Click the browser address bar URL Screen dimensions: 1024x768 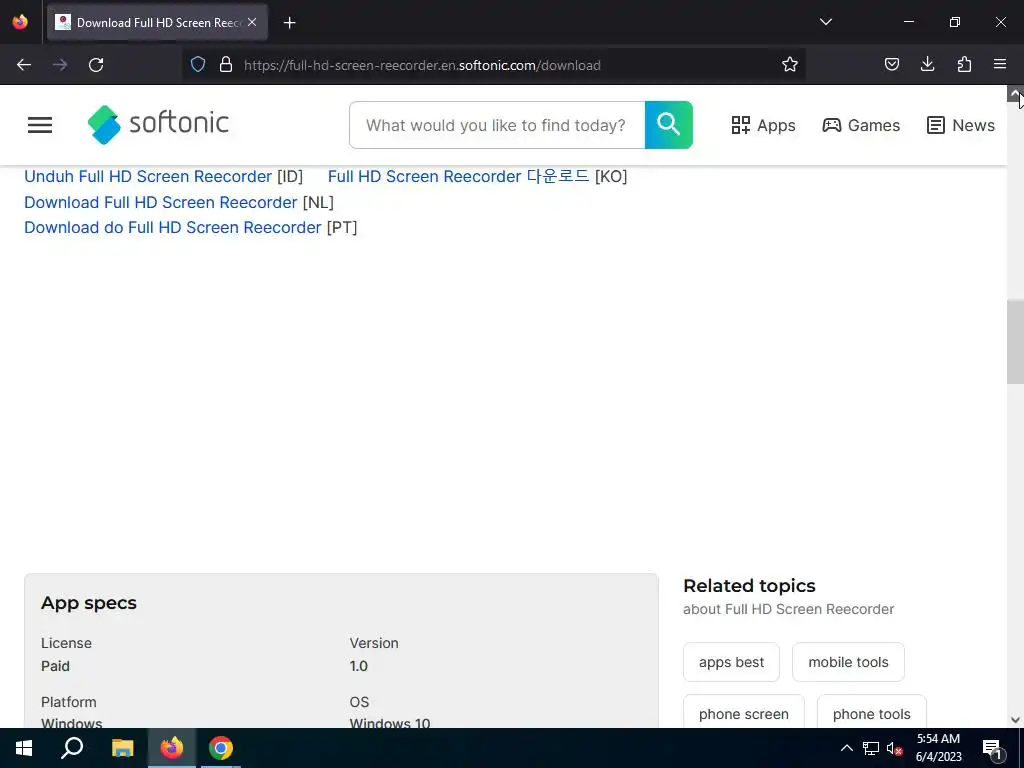click(x=422, y=65)
